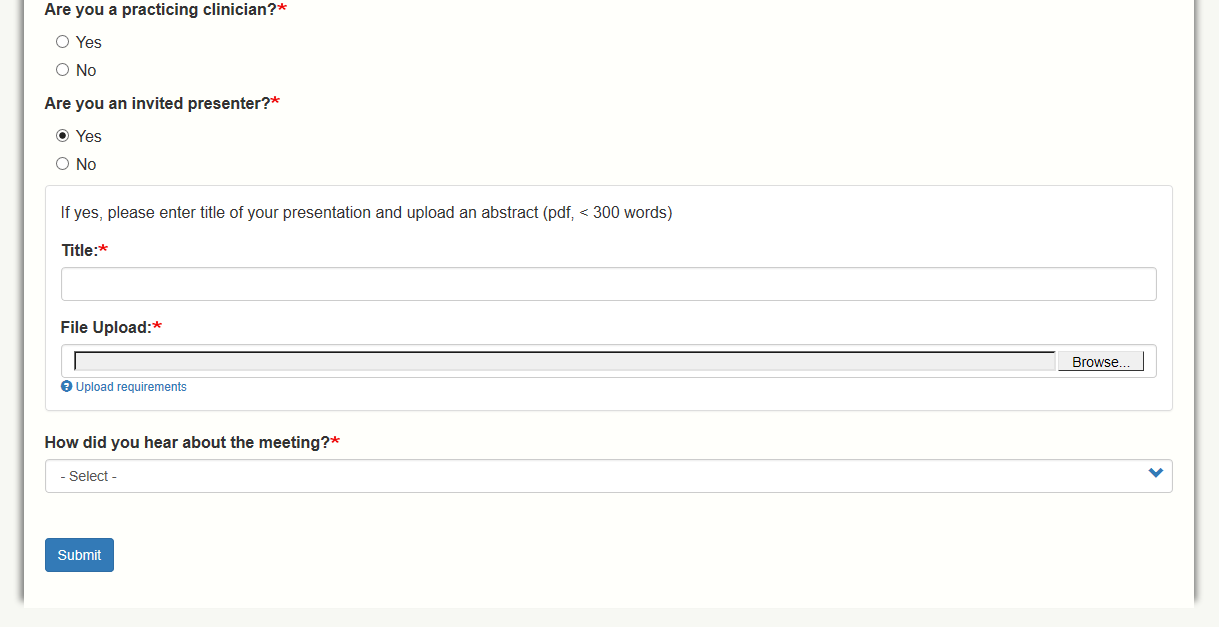The height and width of the screenshot is (627, 1219).
Task: Click the 'Are you an invited presenter?' question
Action: pyautogui.click(x=157, y=103)
